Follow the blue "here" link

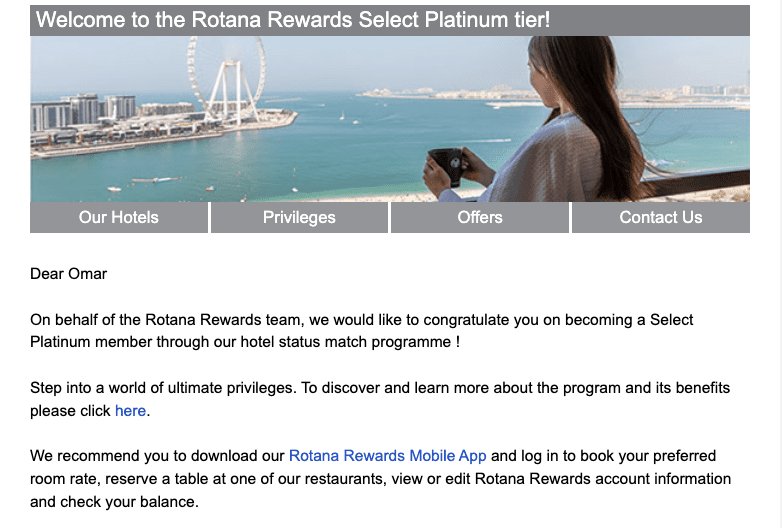tap(130, 411)
